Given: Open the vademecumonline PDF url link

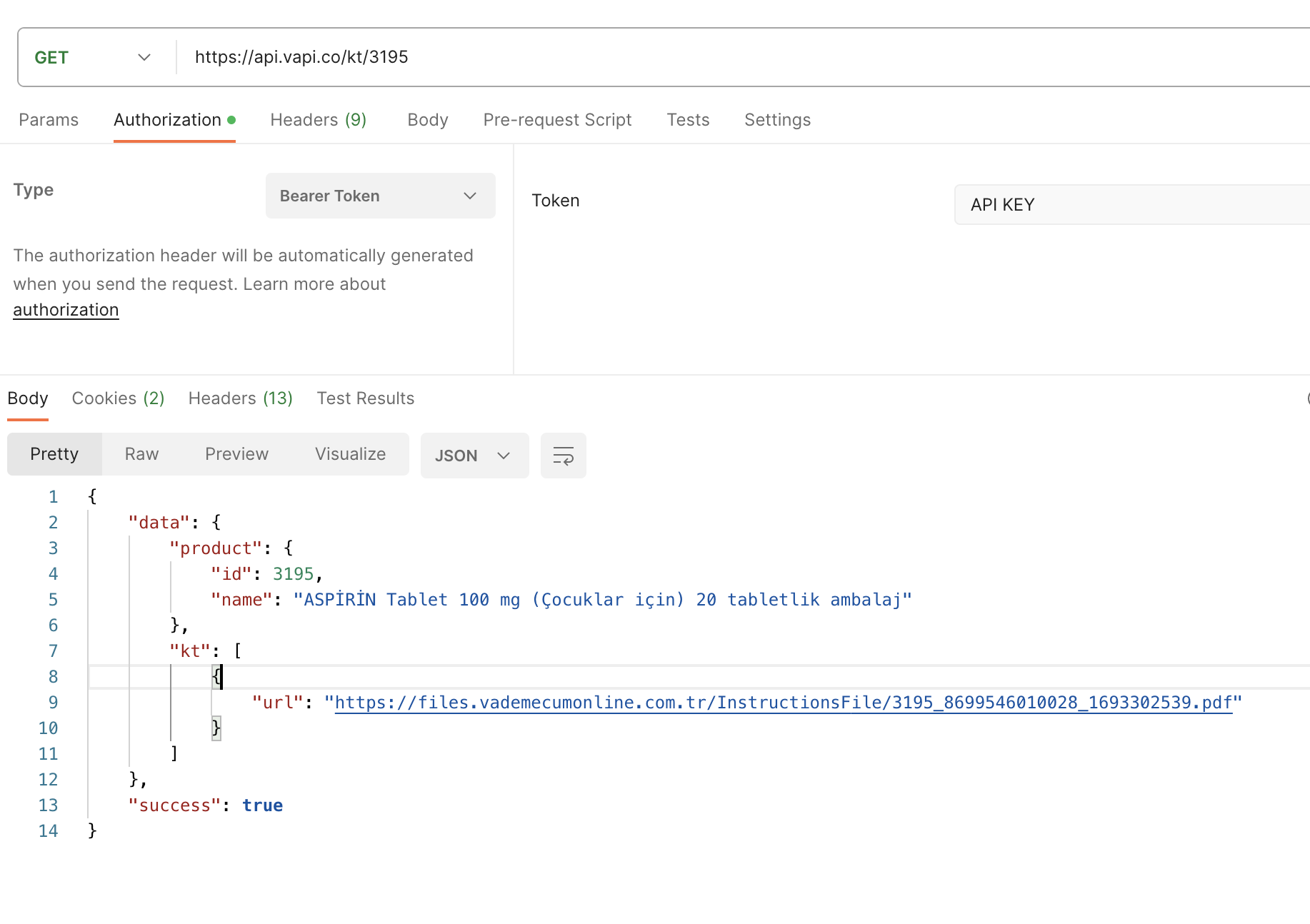Looking at the screenshot, I should tap(784, 703).
